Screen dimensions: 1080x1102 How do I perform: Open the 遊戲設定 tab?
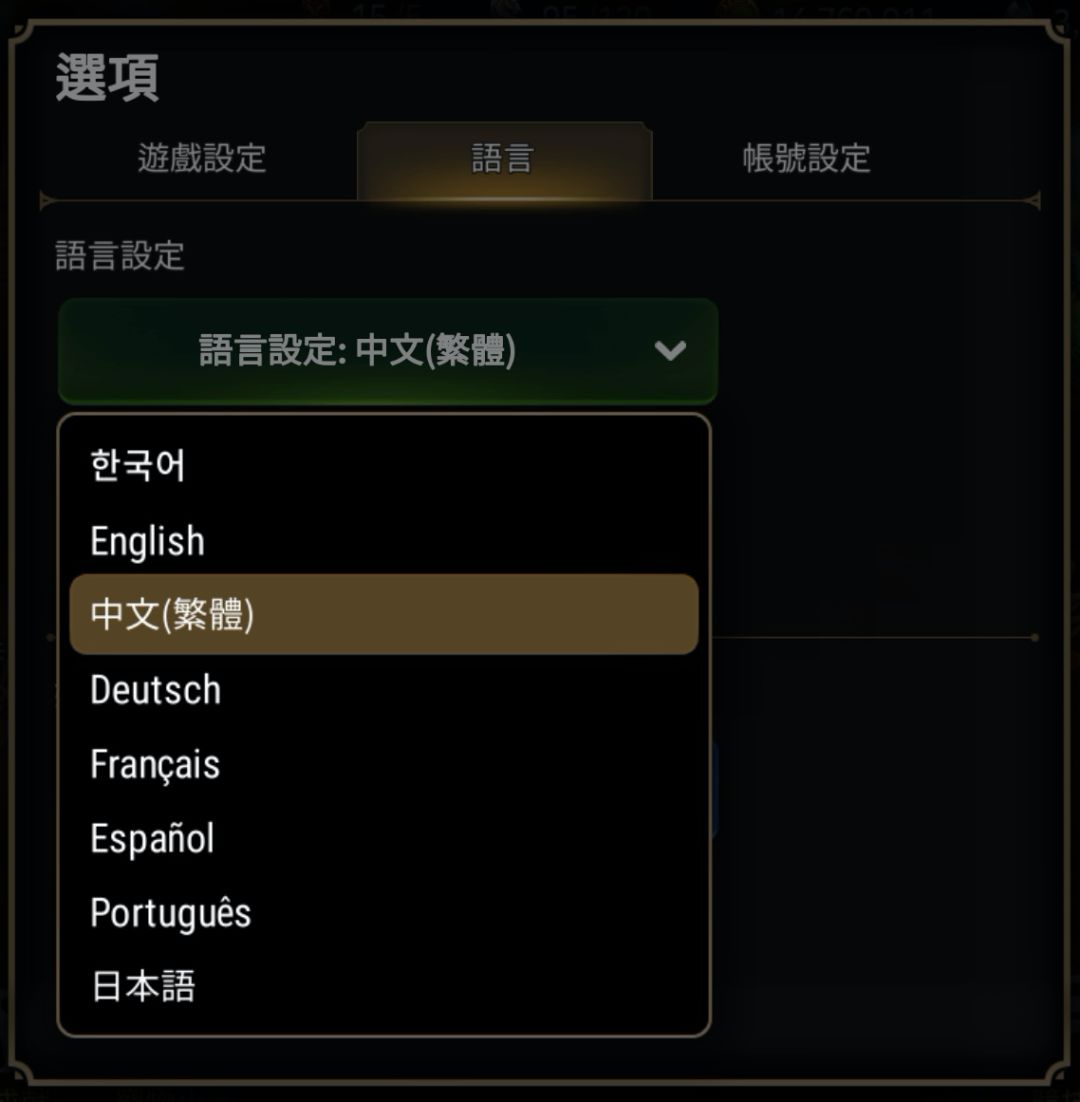[x=201, y=158]
